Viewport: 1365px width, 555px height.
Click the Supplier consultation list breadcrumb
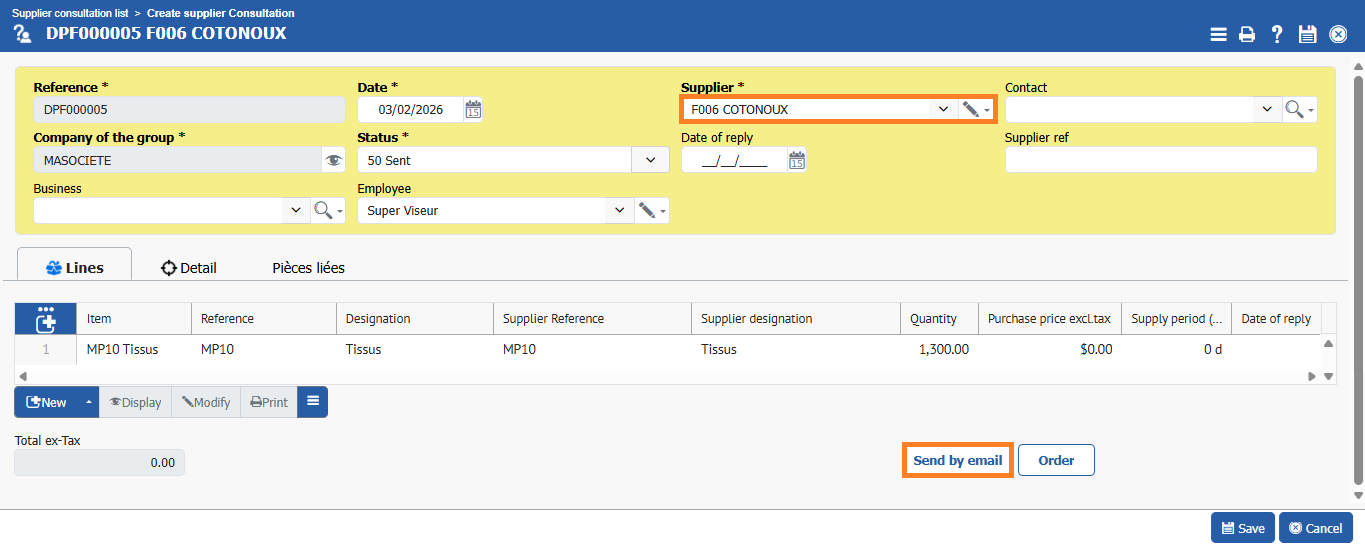tap(69, 13)
